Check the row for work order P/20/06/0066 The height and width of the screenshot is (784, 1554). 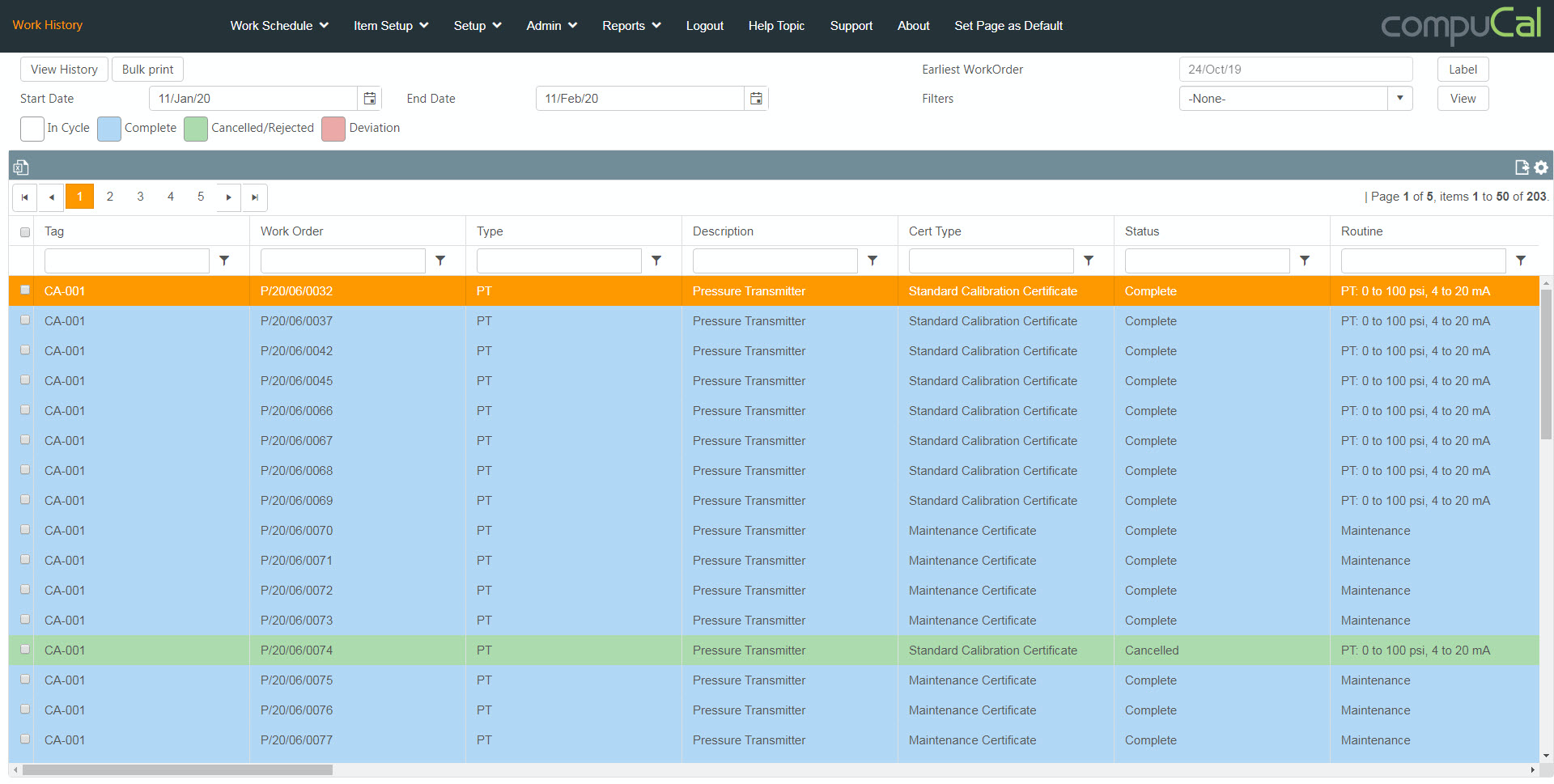[25, 409]
